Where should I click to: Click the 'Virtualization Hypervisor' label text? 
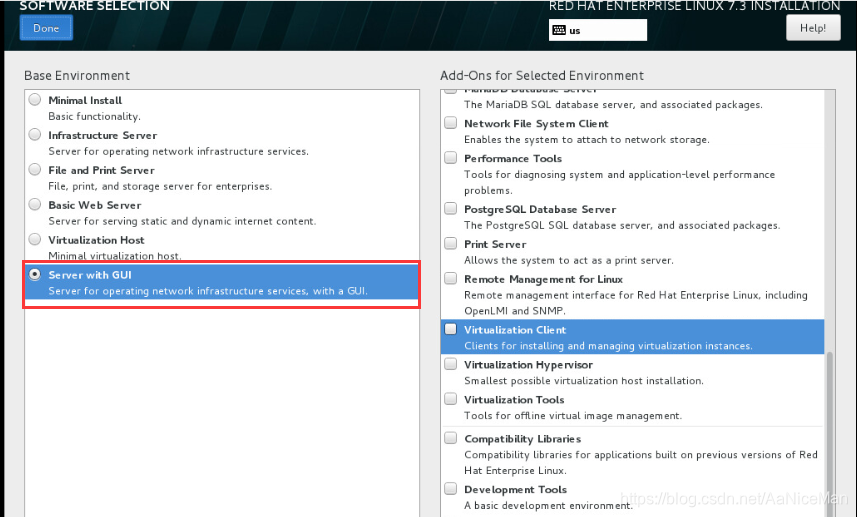(529, 365)
